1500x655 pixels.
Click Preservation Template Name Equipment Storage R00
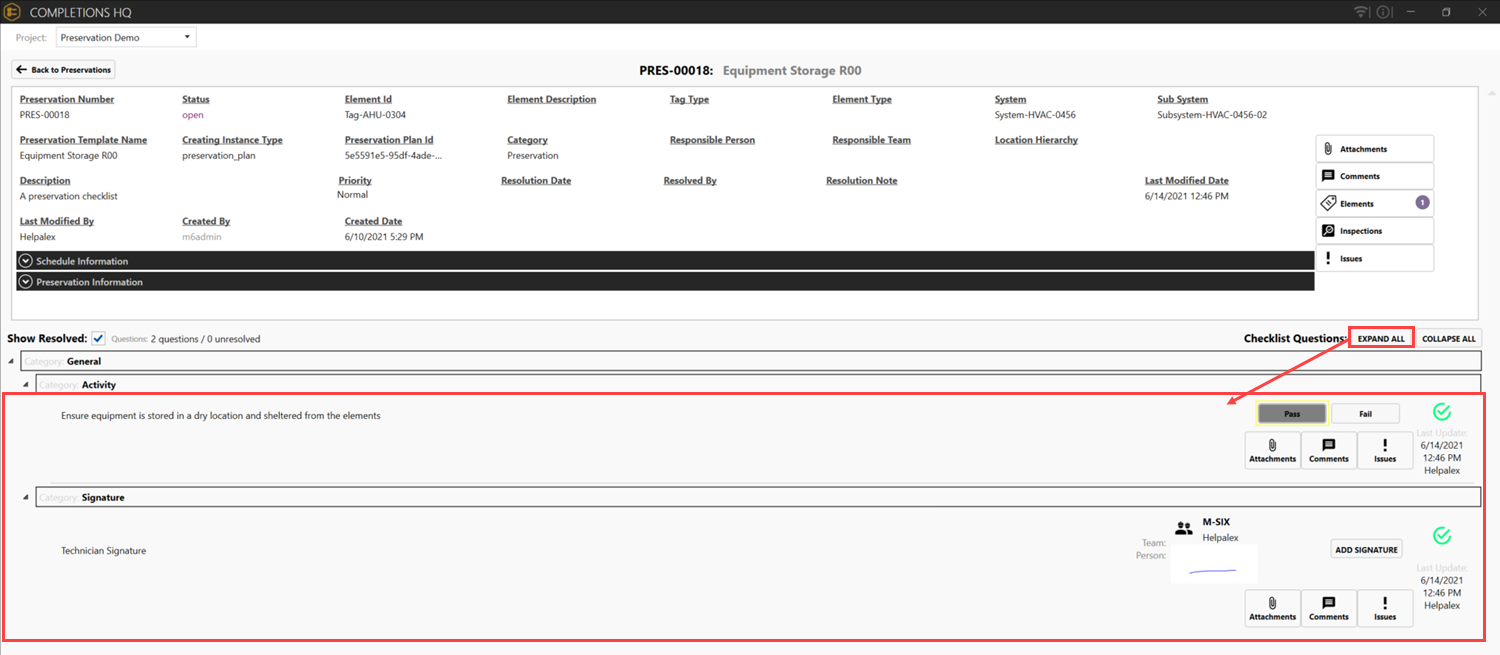click(68, 156)
